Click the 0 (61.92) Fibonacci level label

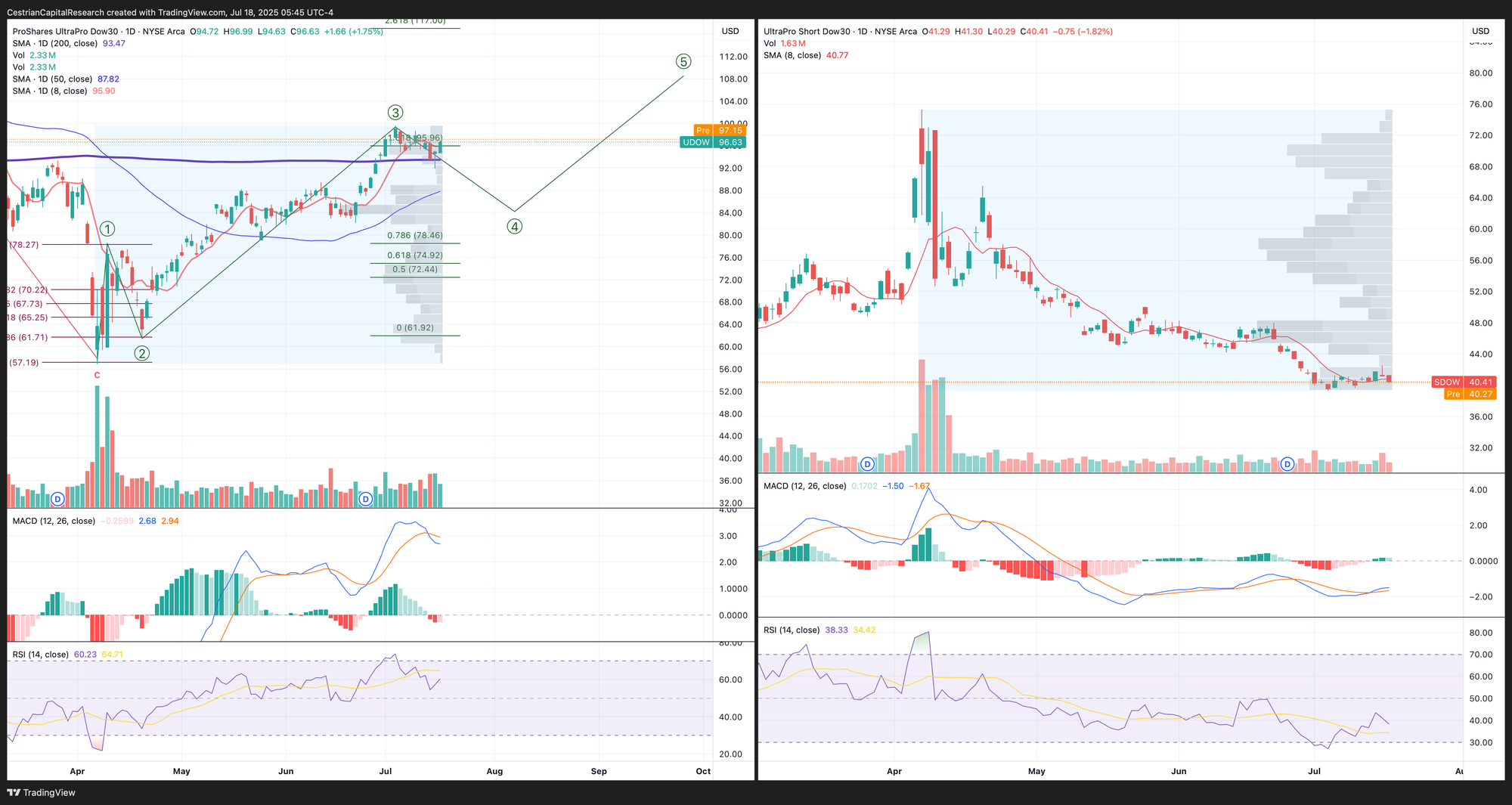pyautogui.click(x=415, y=328)
